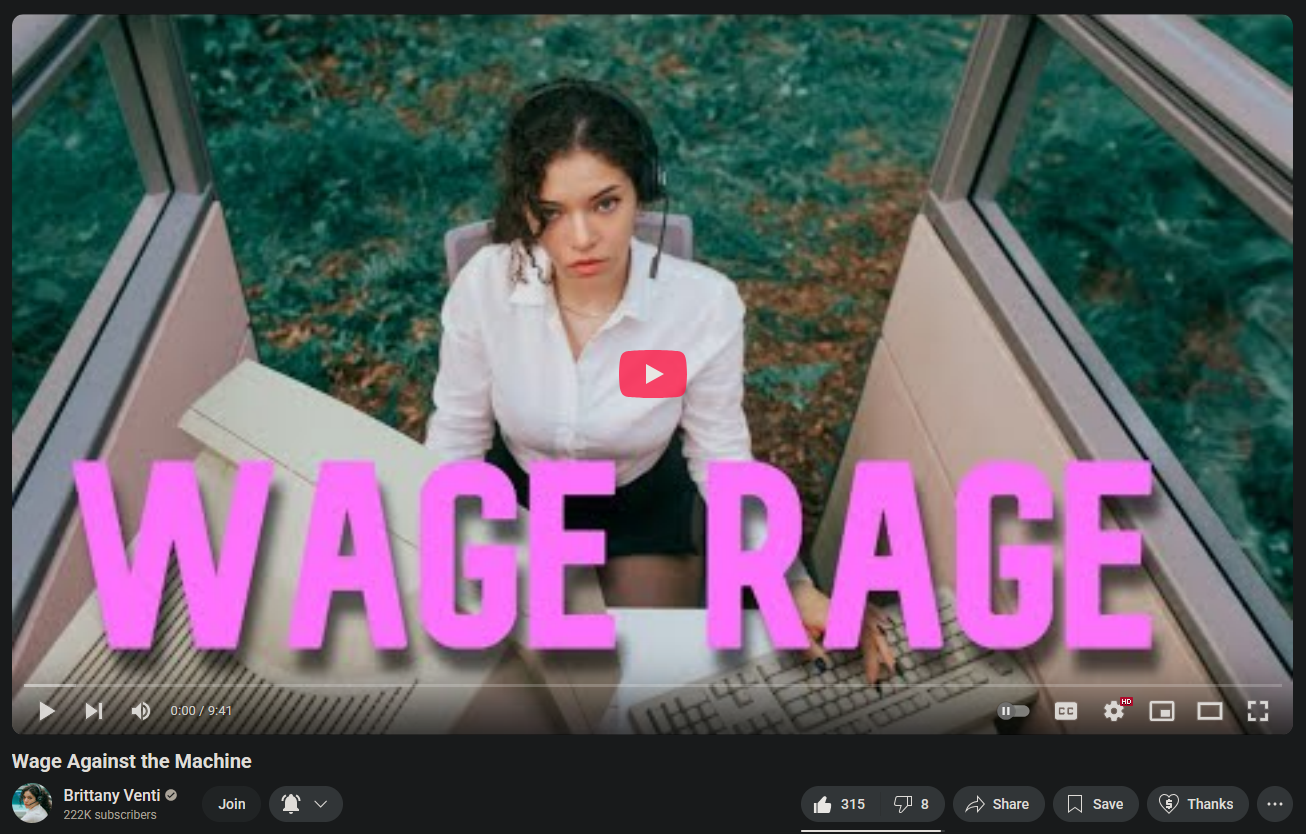This screenshot has width=1306, height=834.
Task: Click the 0:00 / 9:41 time display
Action: [x=201, y=711]
